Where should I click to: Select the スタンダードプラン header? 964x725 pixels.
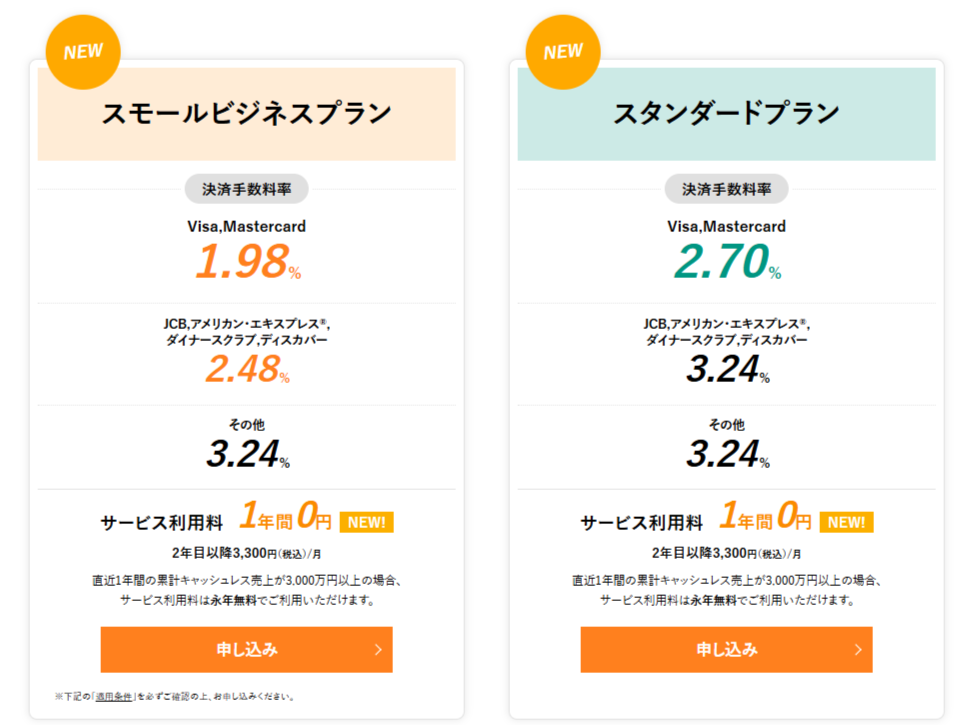coord(726,113)
